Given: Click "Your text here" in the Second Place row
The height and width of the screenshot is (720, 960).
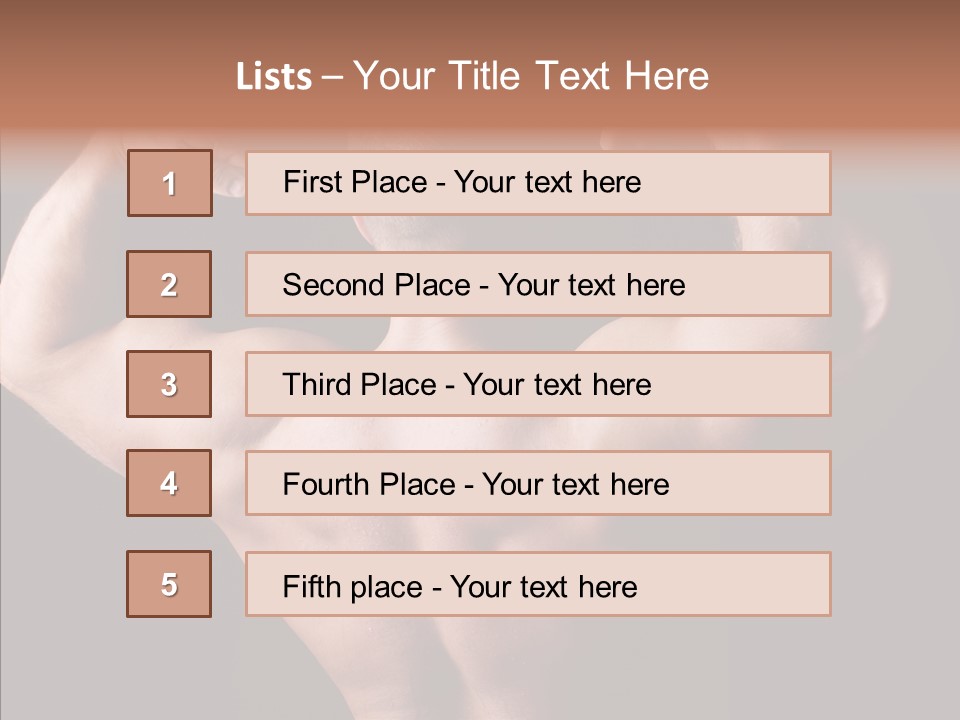Looking at the screenshot, I should point(591,285).
